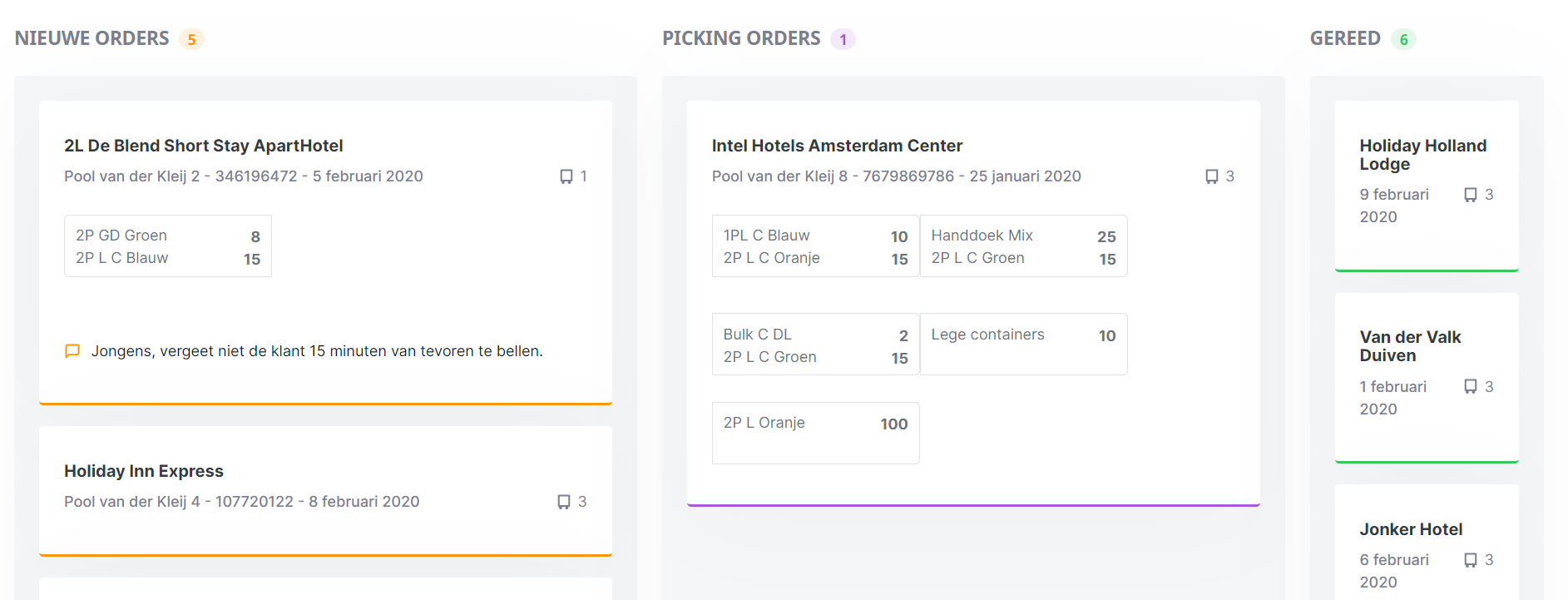
Task: Click orange note icon beside Jongens message
Action: (72, 351)
